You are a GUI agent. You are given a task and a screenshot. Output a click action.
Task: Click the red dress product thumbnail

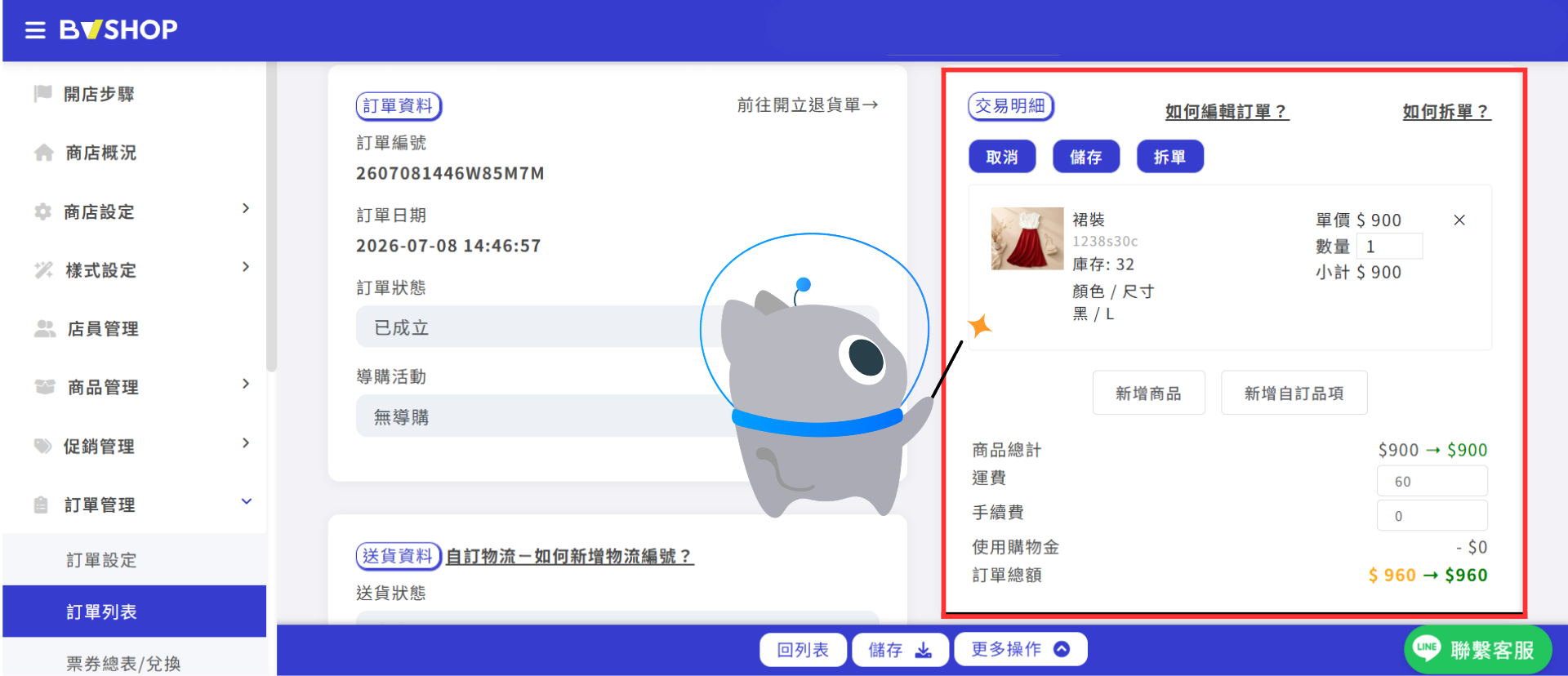pyautogui.click(x=1027, y=238)
